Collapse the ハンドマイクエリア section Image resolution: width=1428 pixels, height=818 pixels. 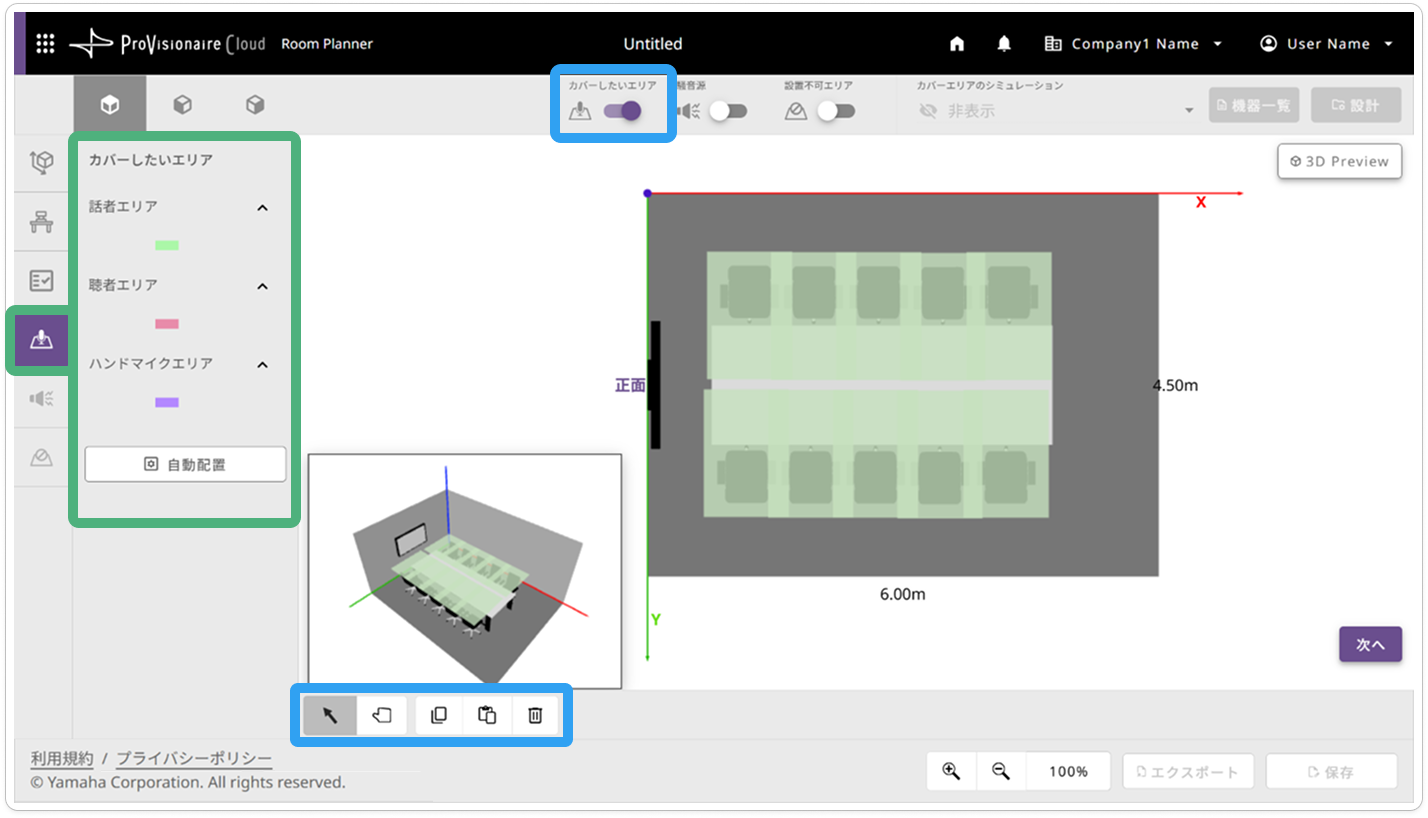click(263, 365)
